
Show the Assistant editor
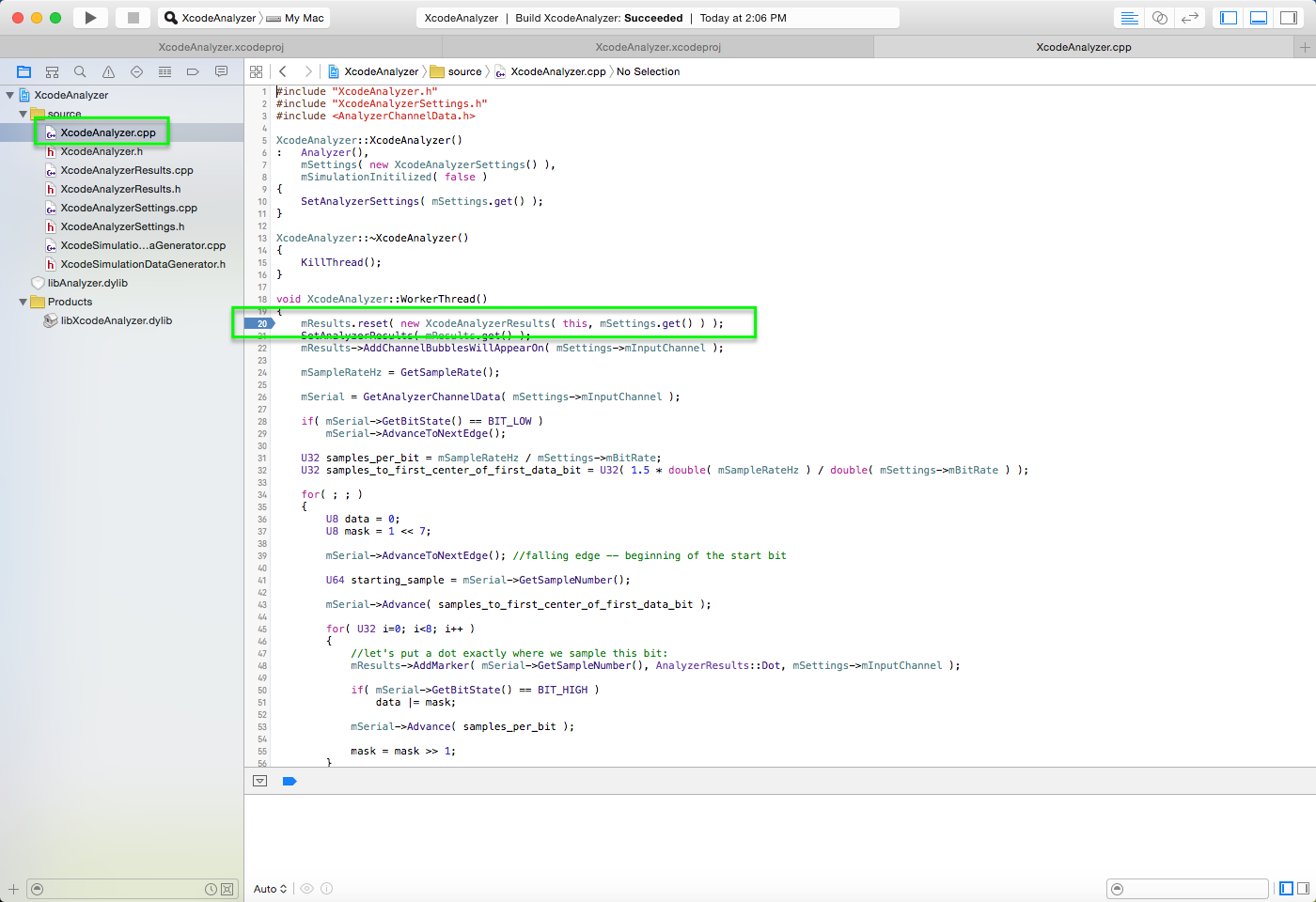(1160, 18)
